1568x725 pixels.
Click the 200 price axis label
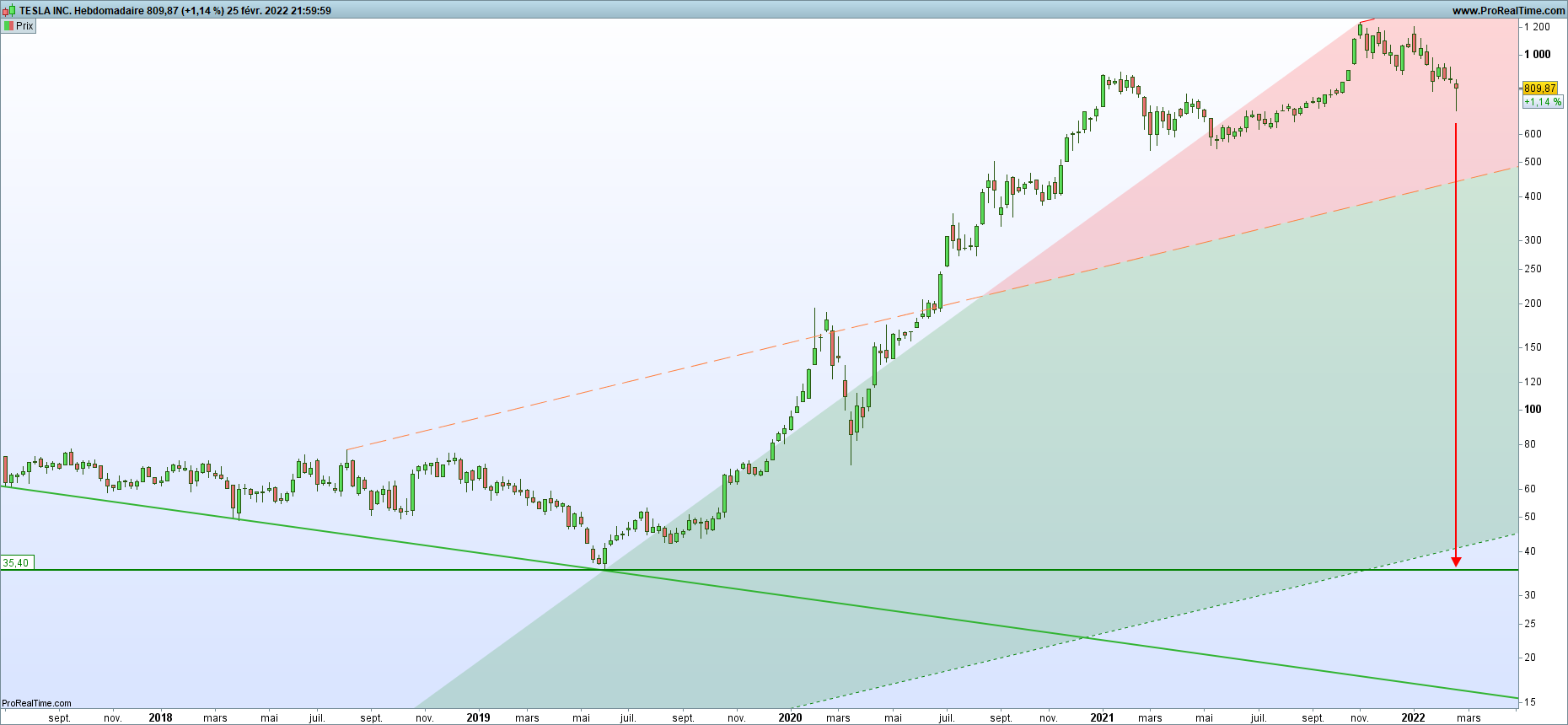tap(1533, 303)
